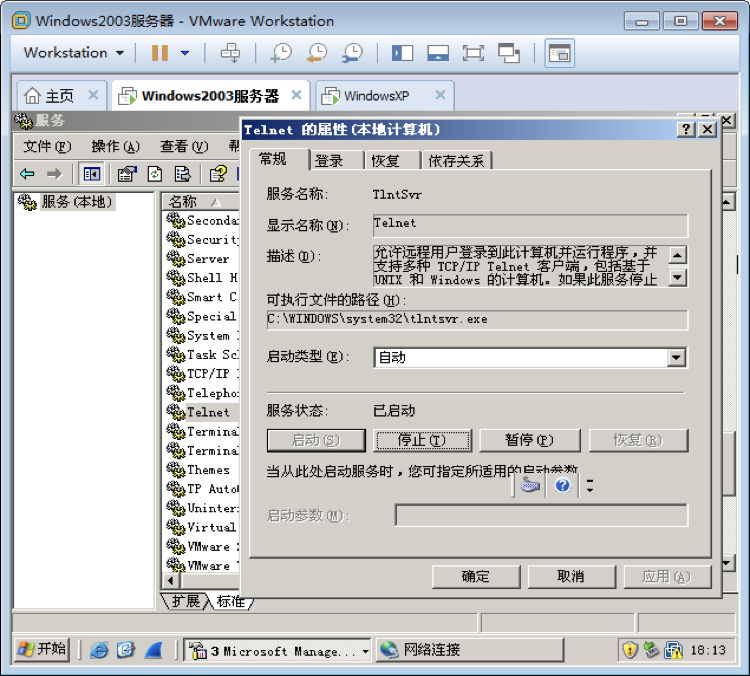Select the WindowsXP virtual machine tab
750x676 pixels.
[376, 96]
